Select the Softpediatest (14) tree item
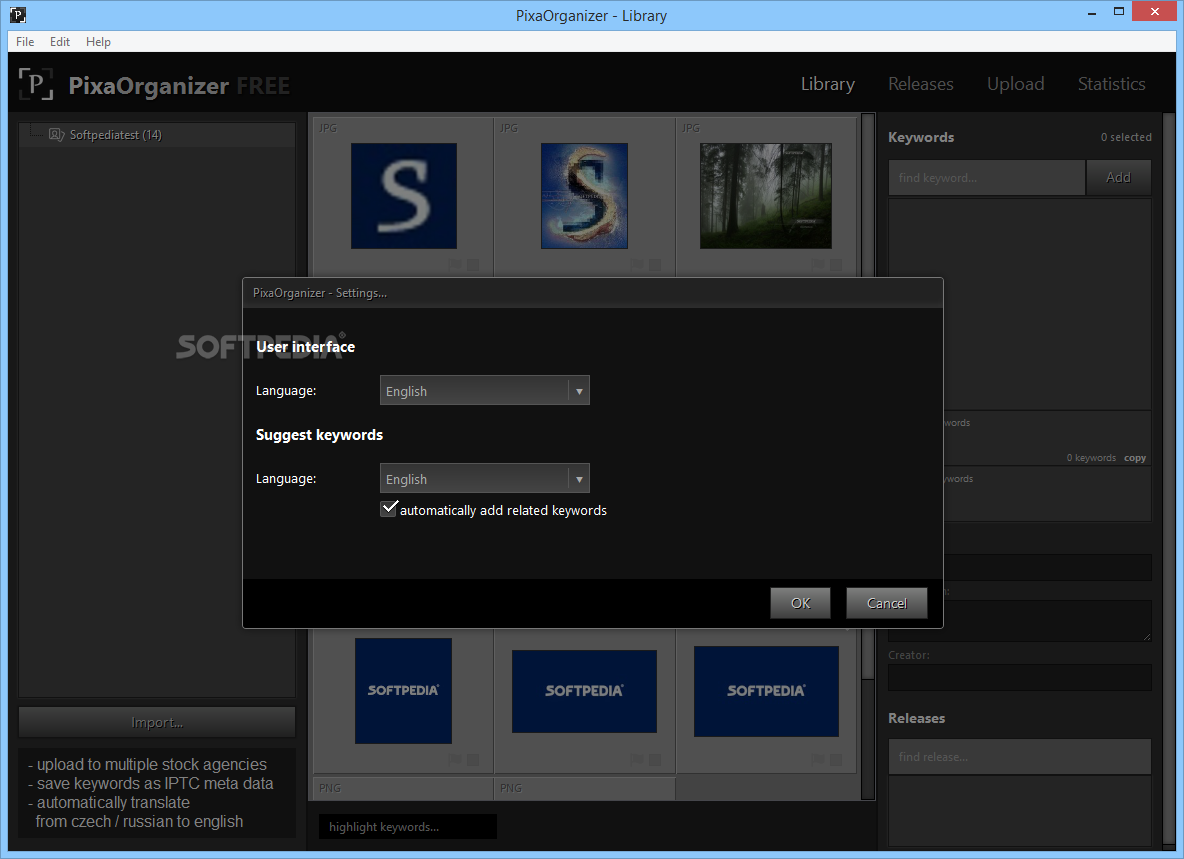1184x859 pixels. (157, 134)
